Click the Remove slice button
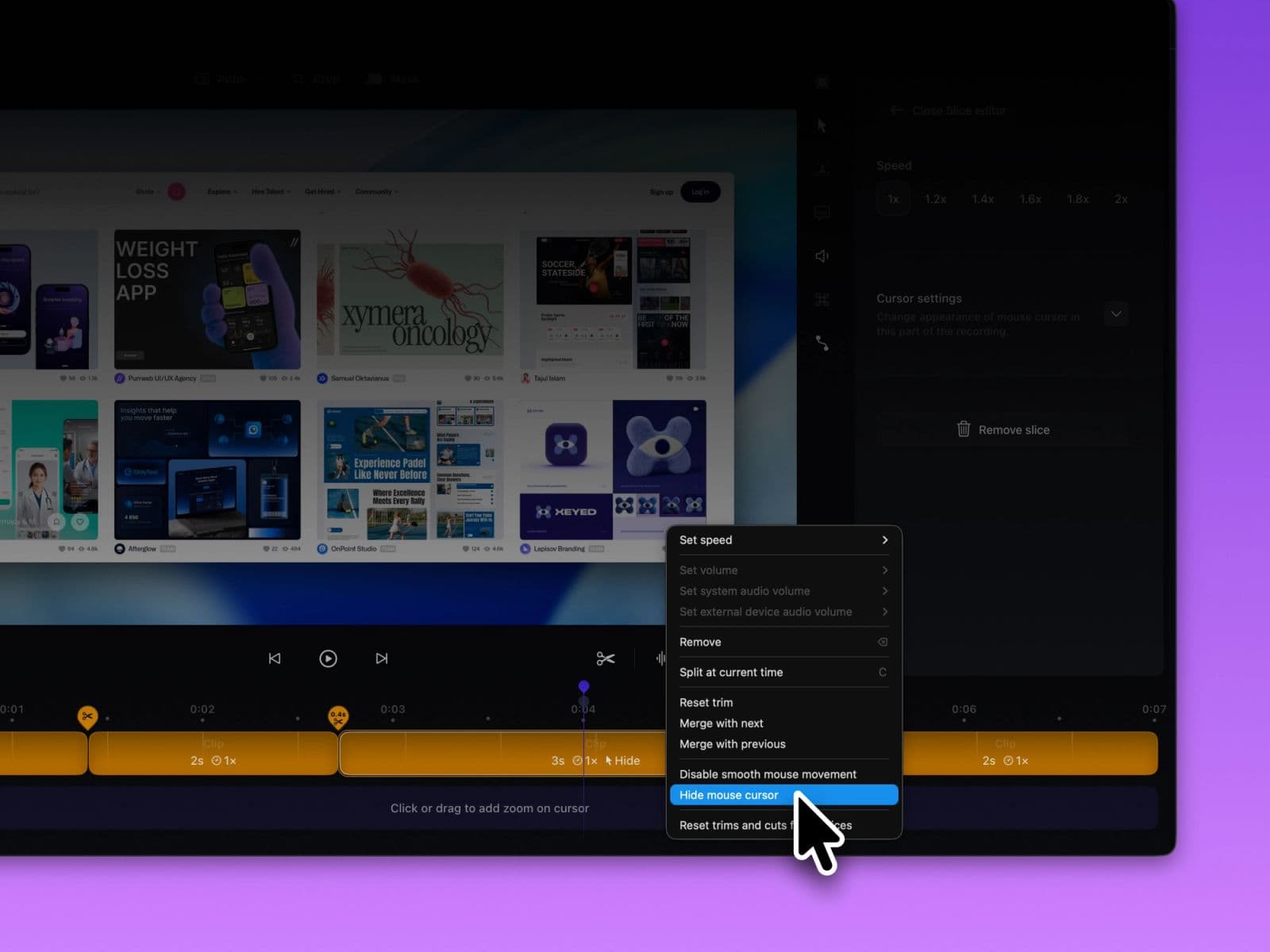Screen dimensions: 1270x952 tap(1003, 430)
